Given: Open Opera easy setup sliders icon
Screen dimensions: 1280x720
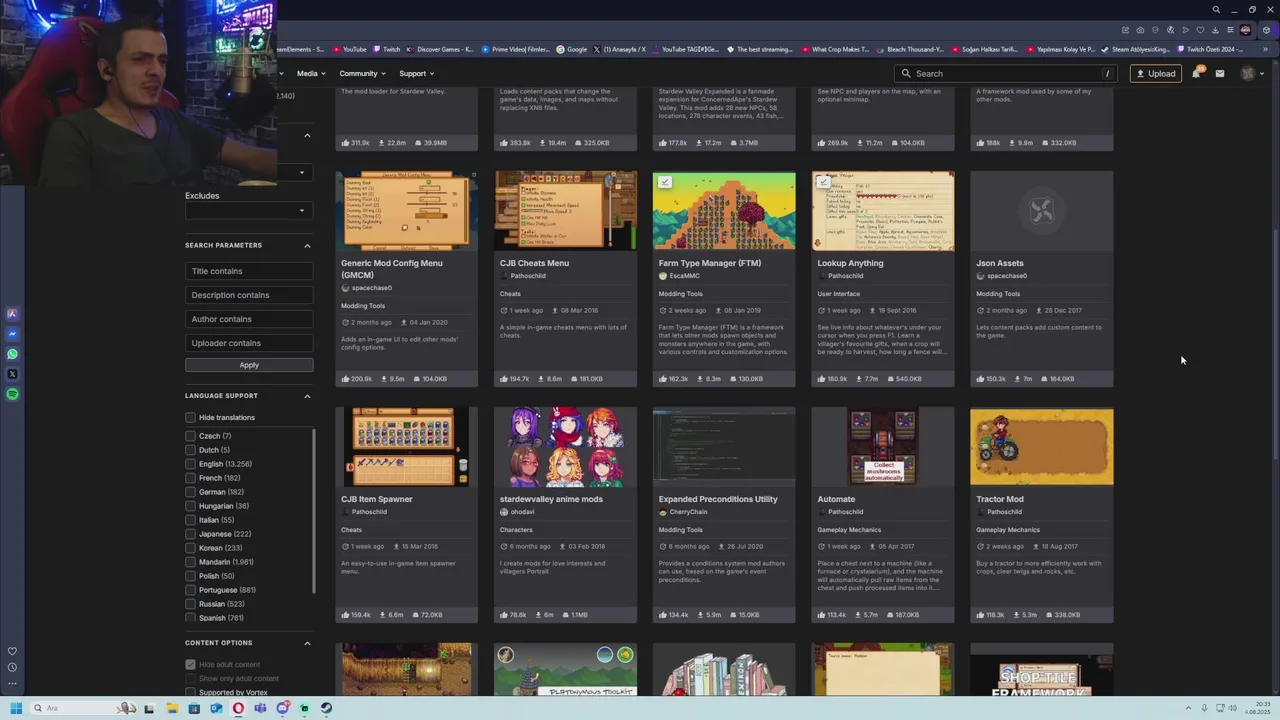Looking at the screenshot, I should coord(1230,30).
